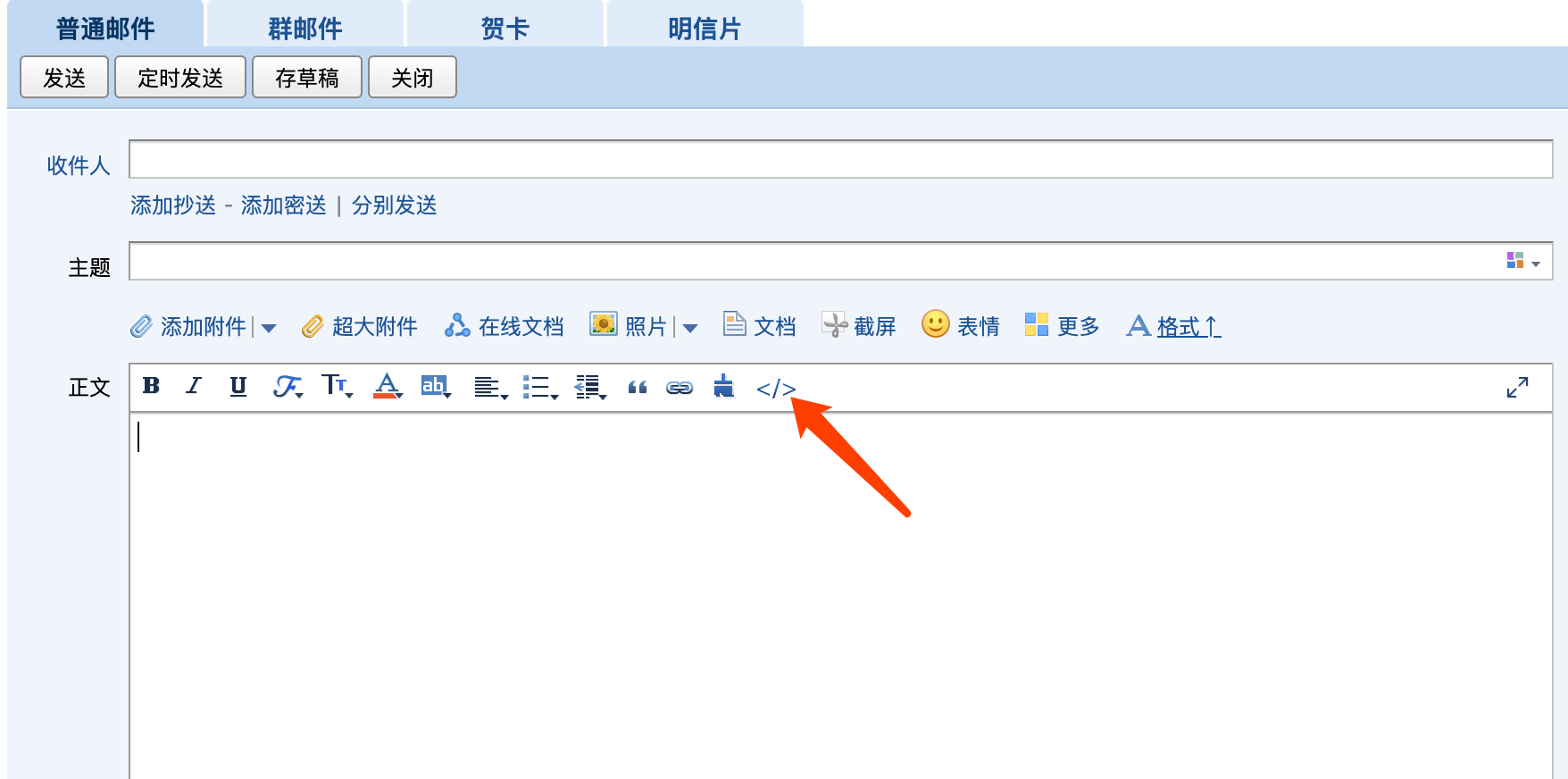Close the compose window with 关闭

tap(413, 77)
